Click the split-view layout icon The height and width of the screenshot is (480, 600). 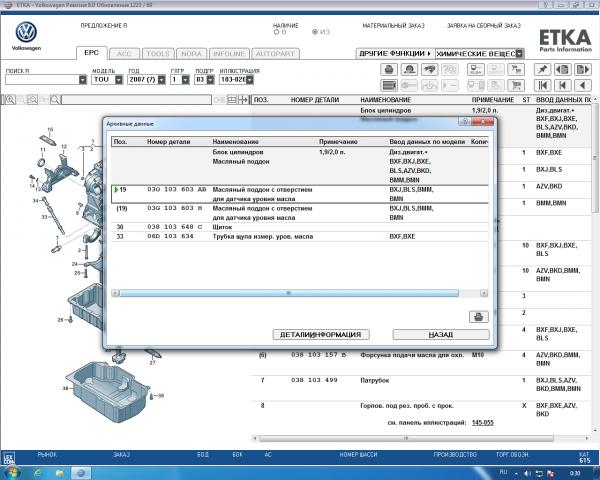coord(232,100)
